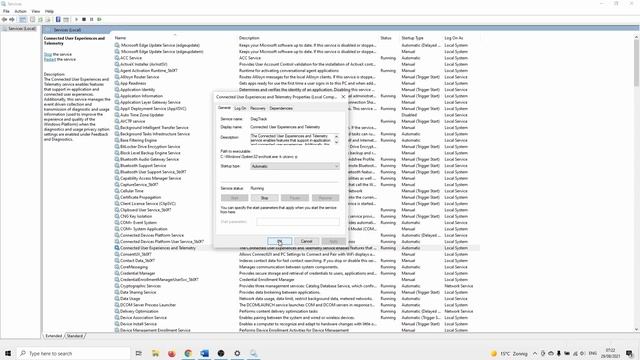
Task: Select Services (Local) in console tree
Action: (x=21, y=29)
